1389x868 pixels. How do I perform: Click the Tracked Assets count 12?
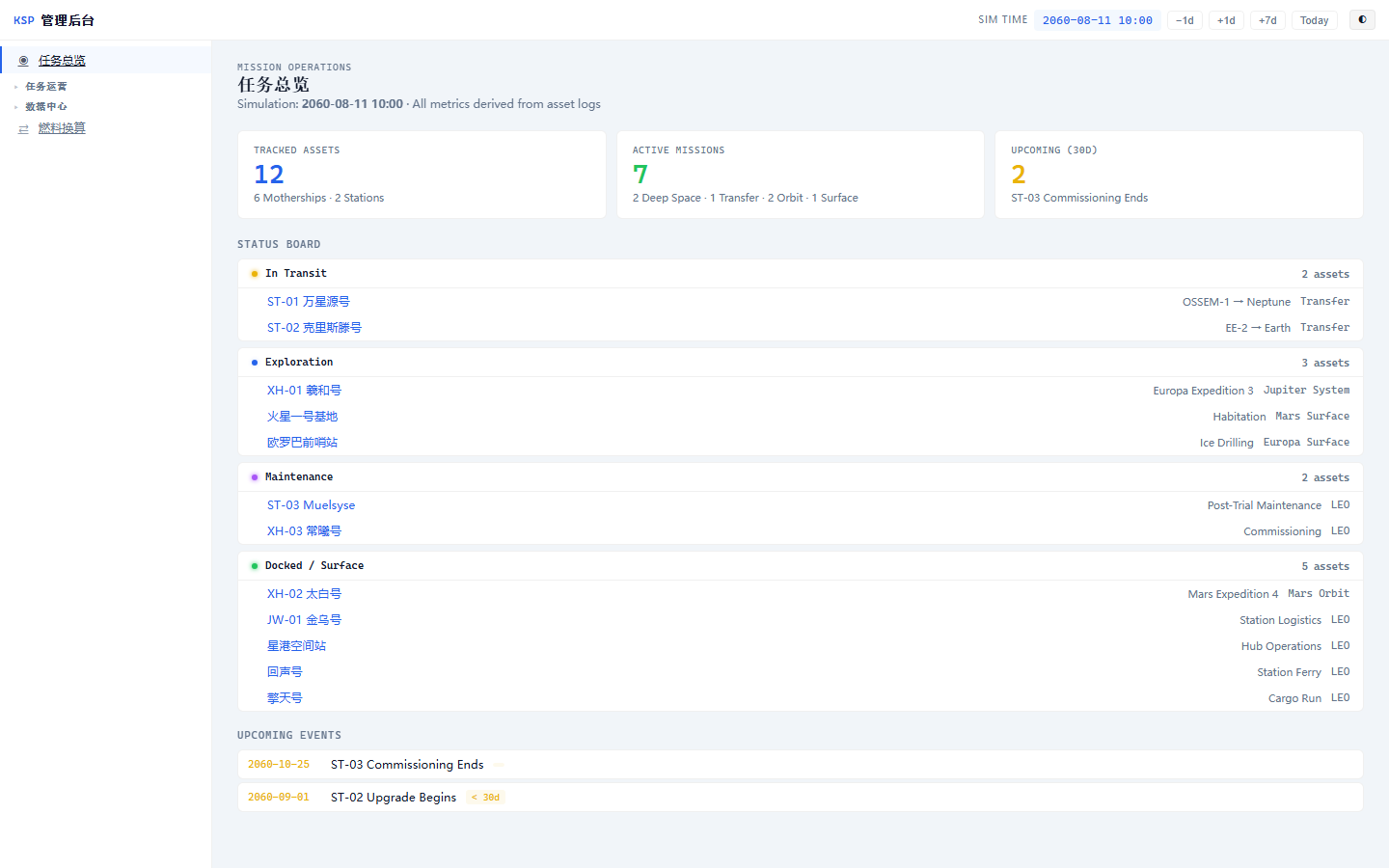(x=269, y=175)
